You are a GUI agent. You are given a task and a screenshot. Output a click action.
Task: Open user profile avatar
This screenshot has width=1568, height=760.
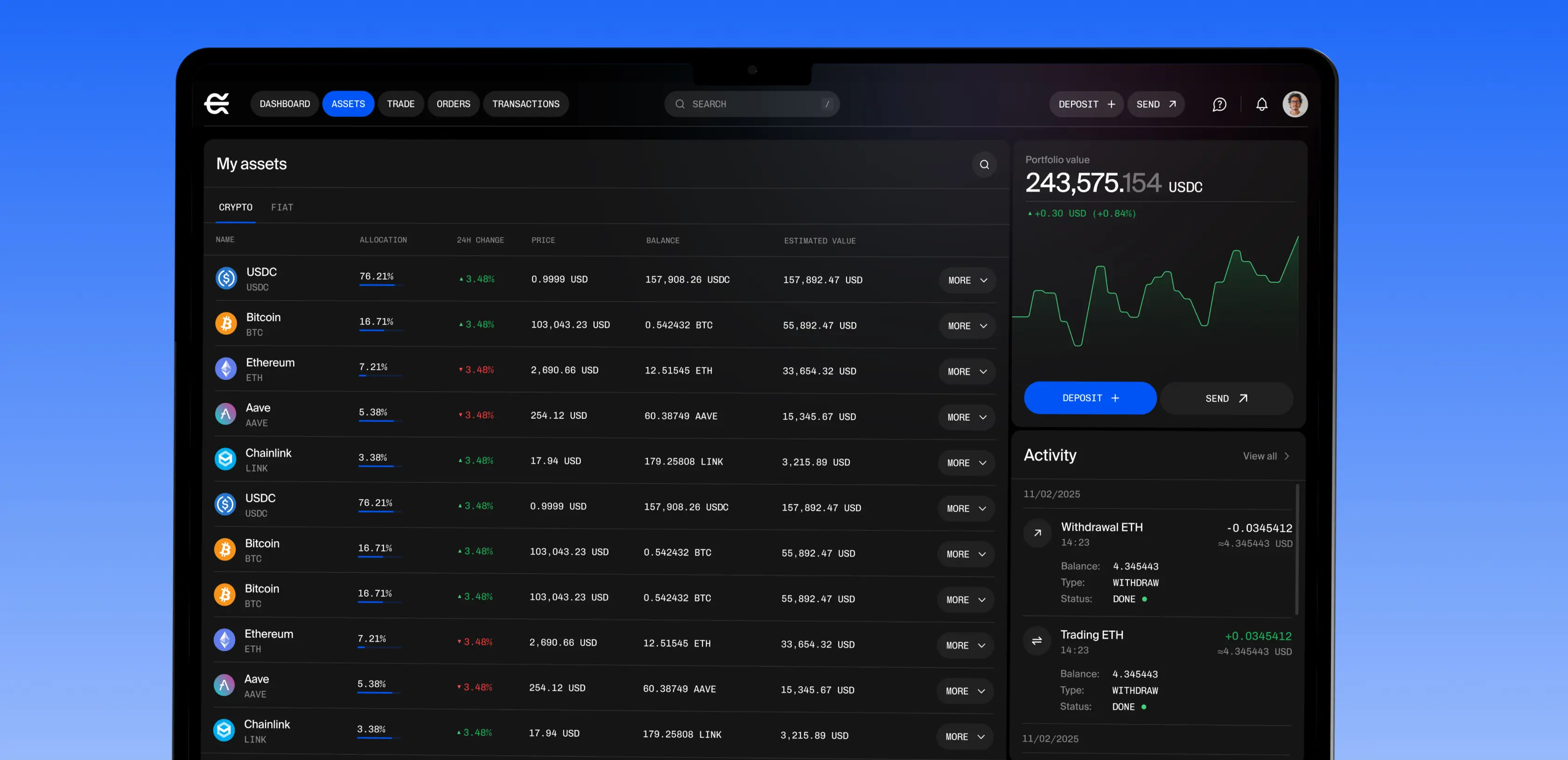click(x=1295, y=105)
